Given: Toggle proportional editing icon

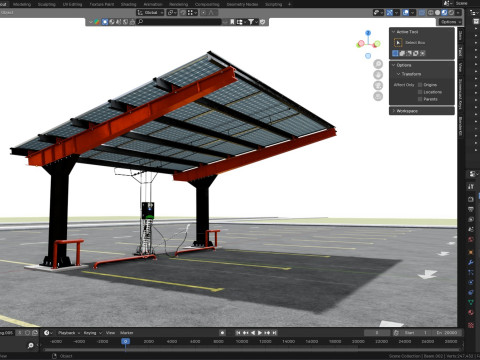Looking at the screenshot, I should coord(204,13).
